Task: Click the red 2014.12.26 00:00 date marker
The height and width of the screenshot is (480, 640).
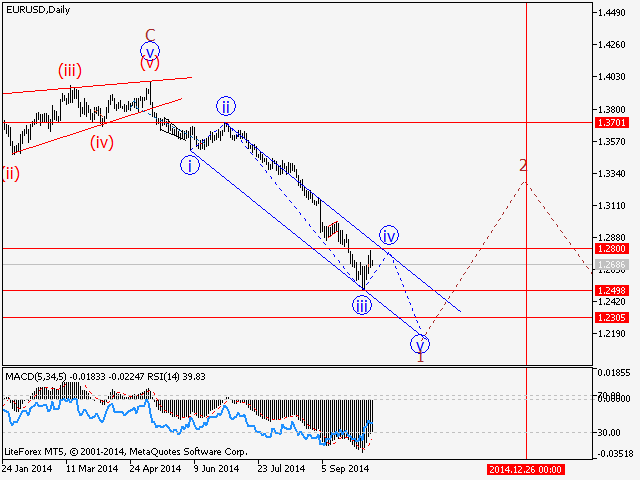Action: [526, 470]
